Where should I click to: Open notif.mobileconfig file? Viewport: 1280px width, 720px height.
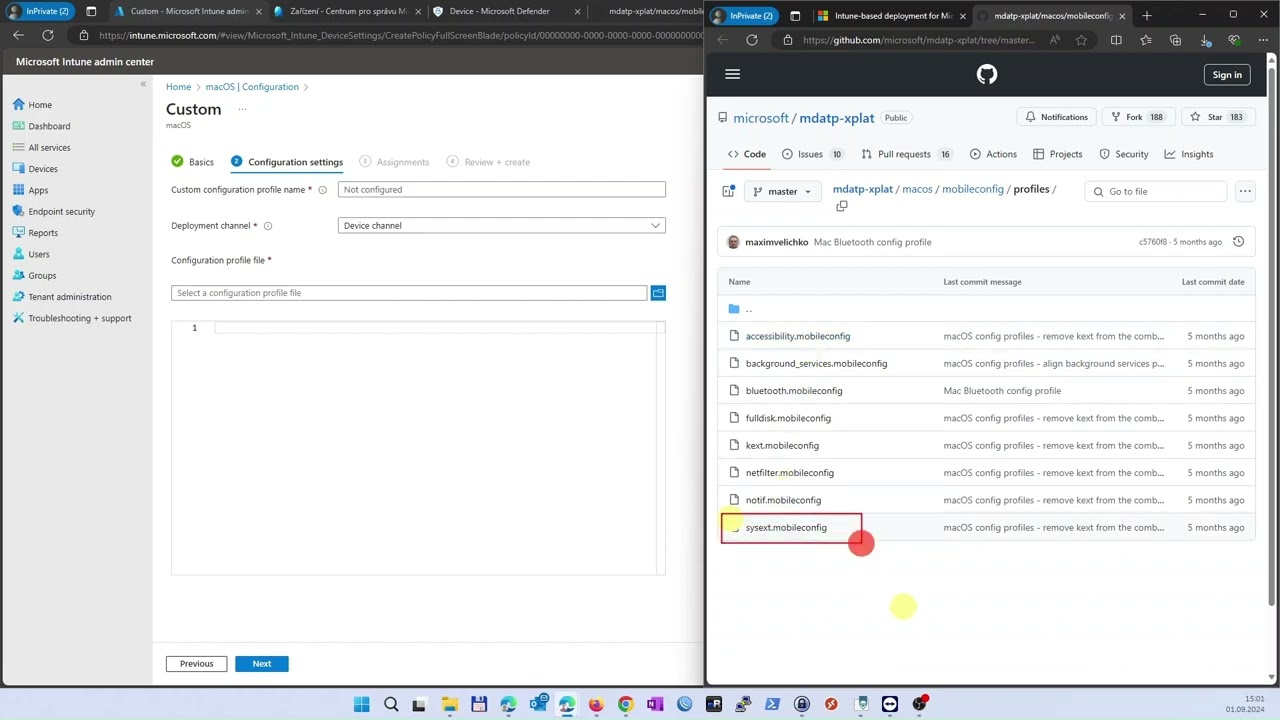[x=783, y=500]
